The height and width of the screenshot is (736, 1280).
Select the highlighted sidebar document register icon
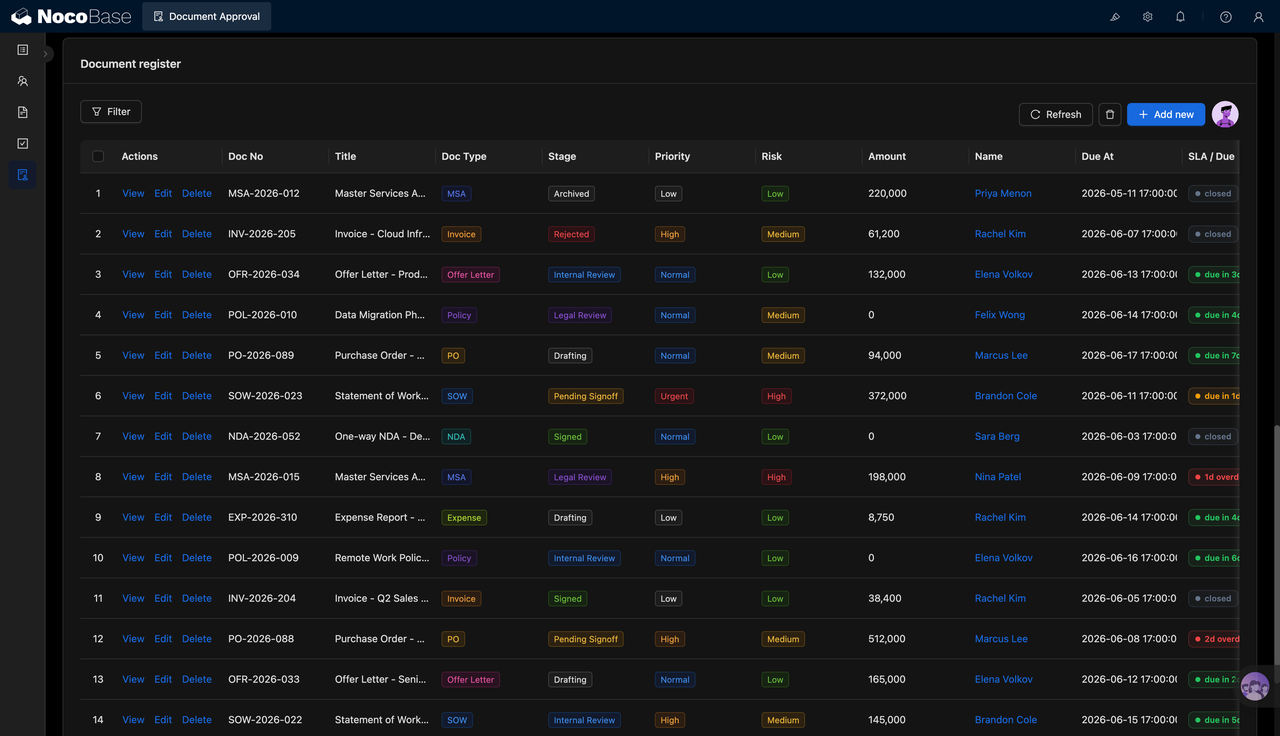(x=22, y=175)
